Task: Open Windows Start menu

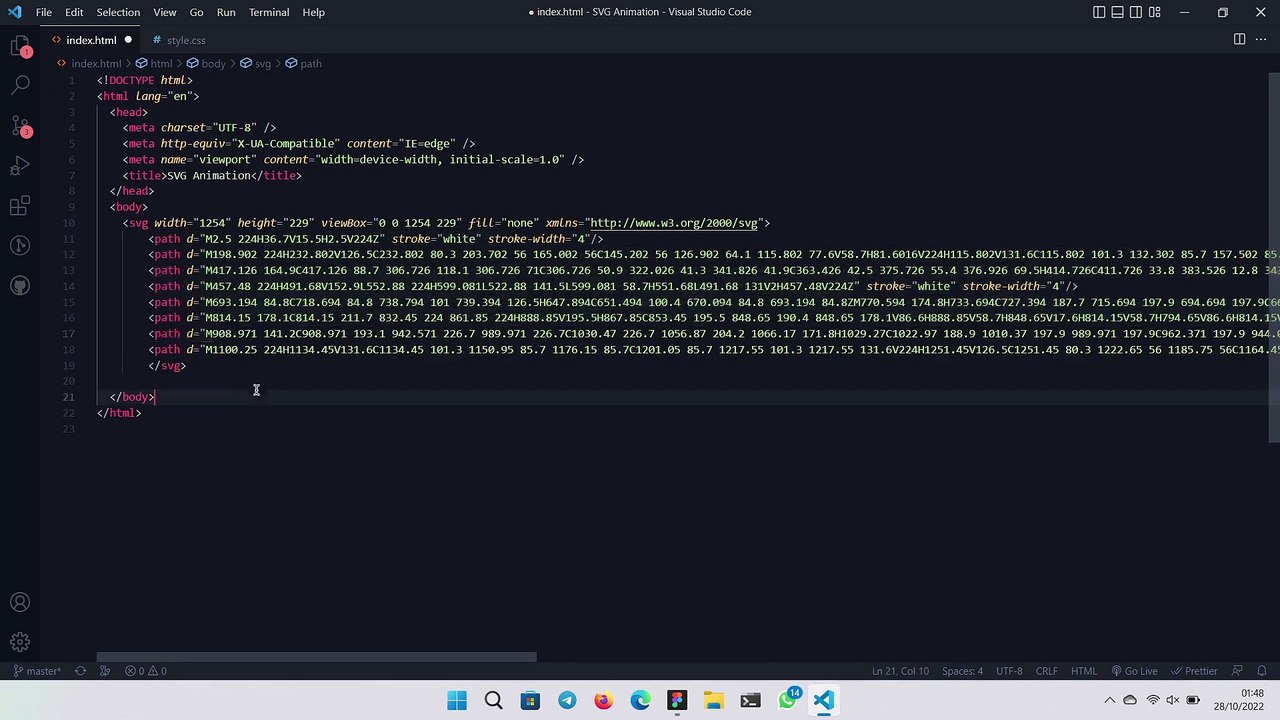Action: (x=457, y=700)
